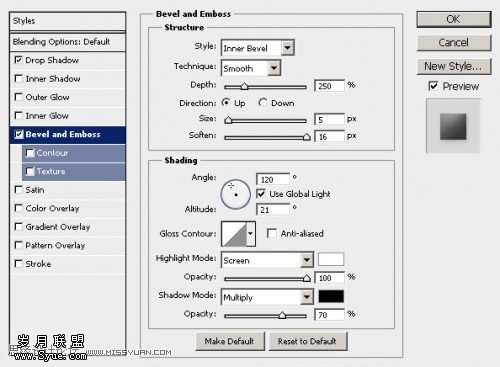Screen dimensions: 500x367
Task: Select the Down direction radio button
Action: click(x=263, y=103)
